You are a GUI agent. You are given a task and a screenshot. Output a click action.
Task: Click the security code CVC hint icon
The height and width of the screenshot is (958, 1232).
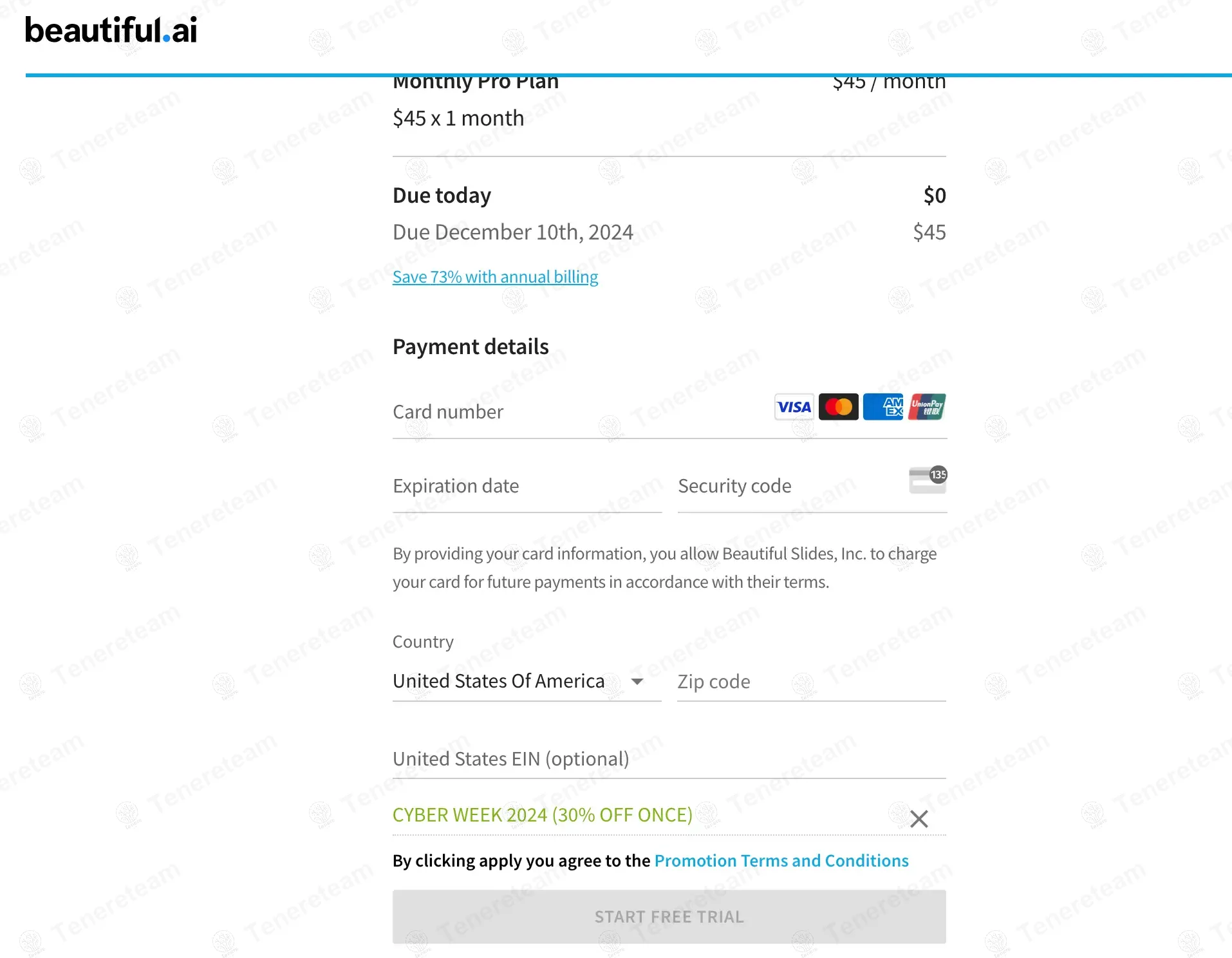coord(928,480)
